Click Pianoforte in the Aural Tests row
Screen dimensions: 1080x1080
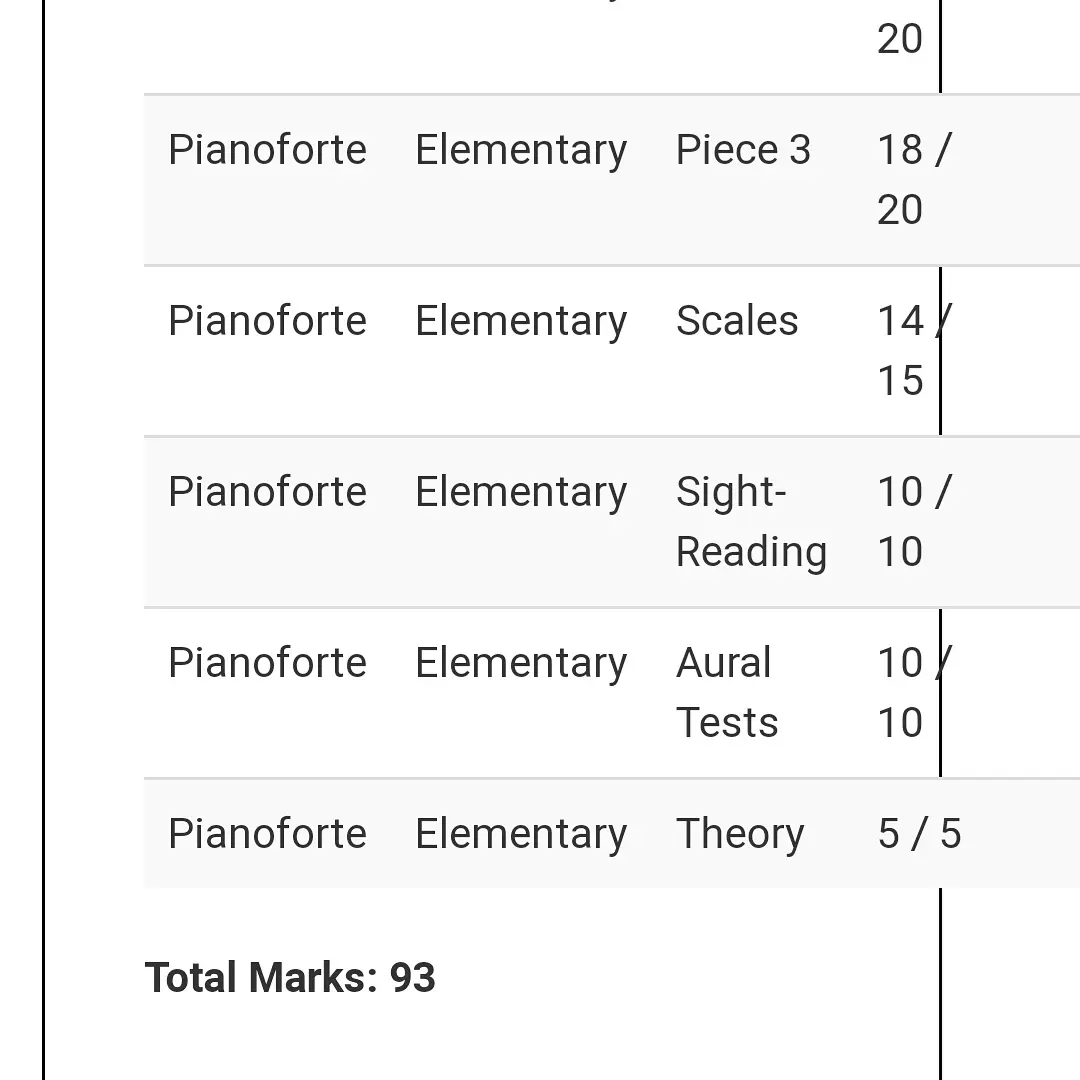tap(267, 664)
